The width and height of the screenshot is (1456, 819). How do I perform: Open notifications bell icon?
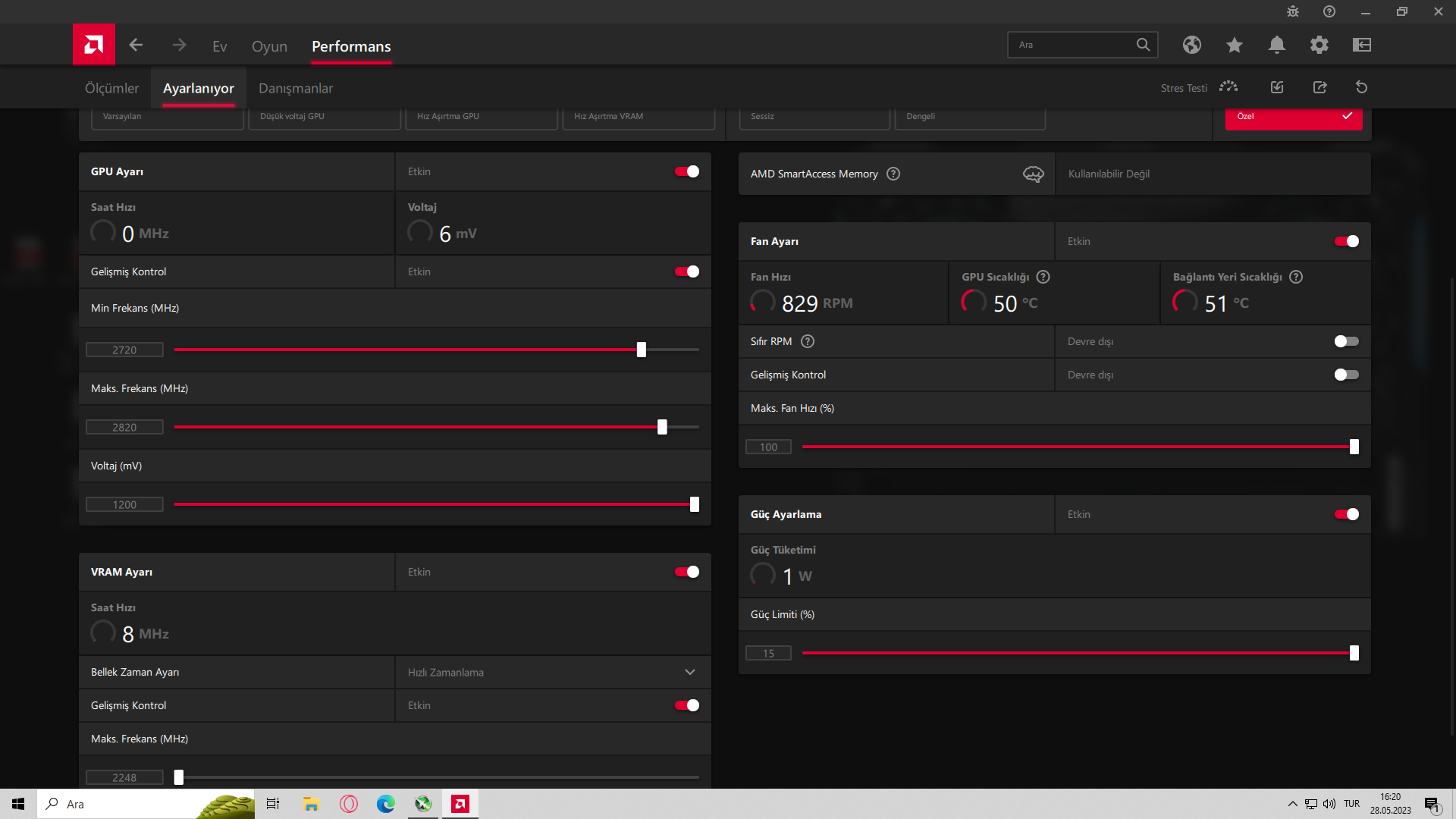[1277, 45]
